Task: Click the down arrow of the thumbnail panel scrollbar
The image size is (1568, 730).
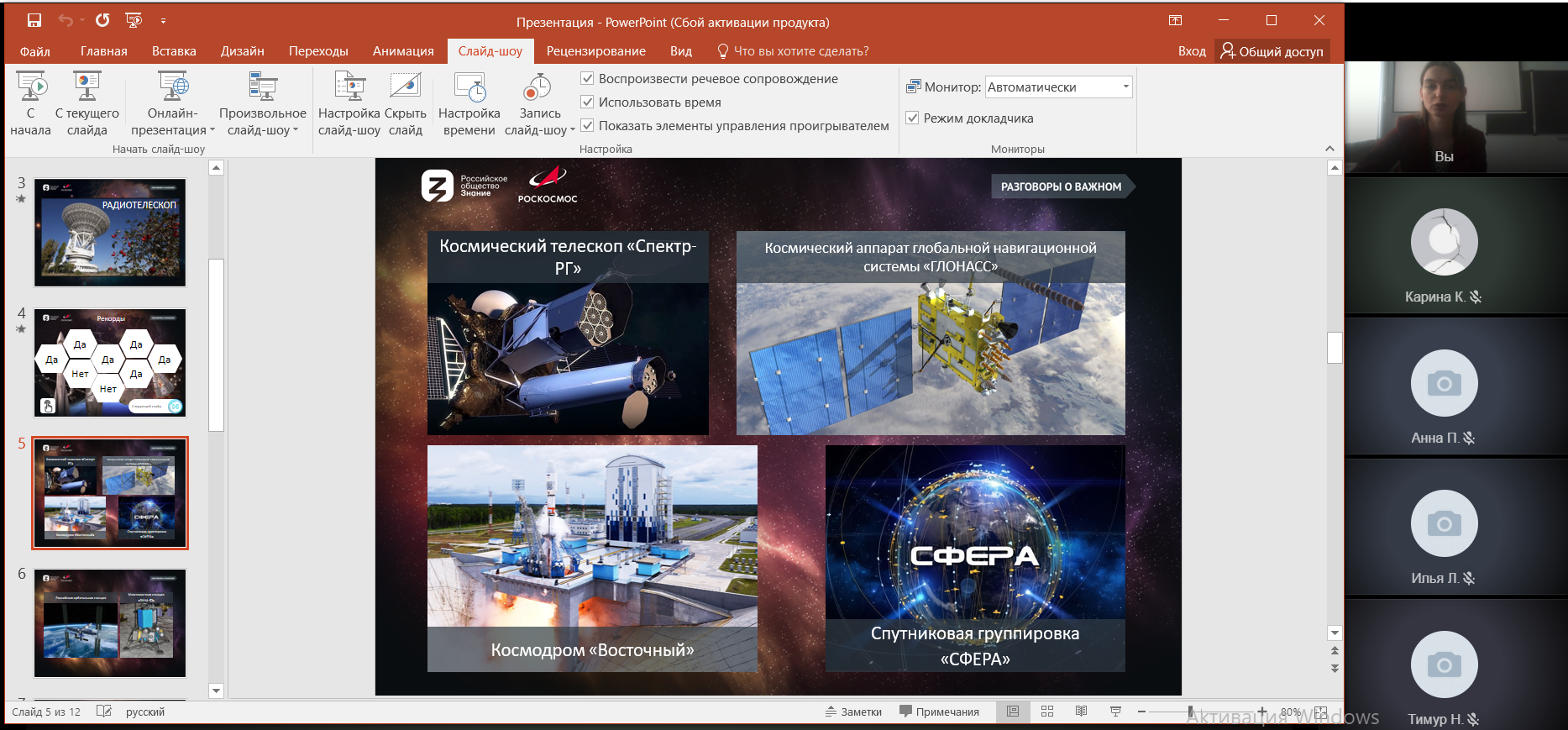Action: pos(216,691)
